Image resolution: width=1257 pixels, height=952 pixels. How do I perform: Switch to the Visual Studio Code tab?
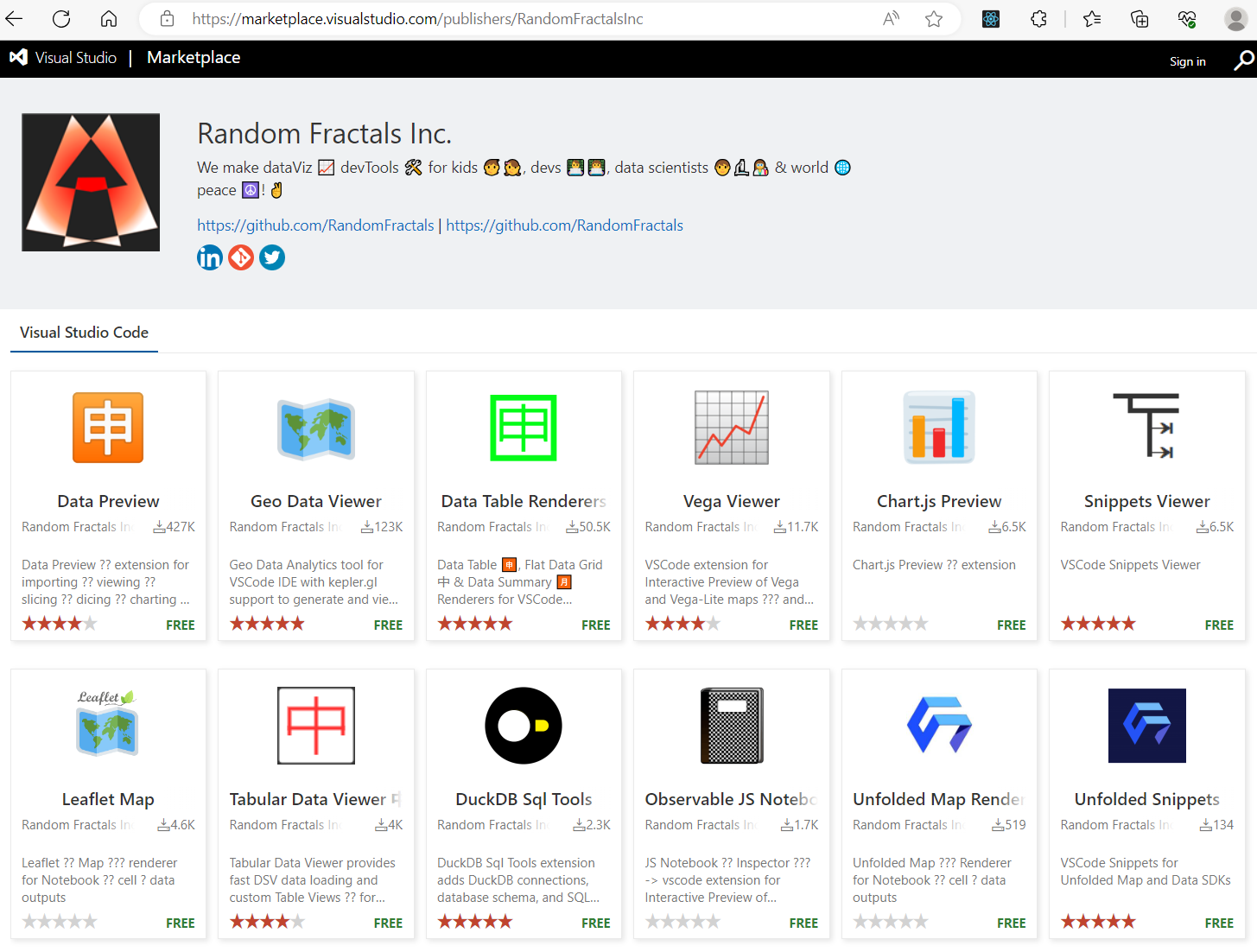[84, 333]
